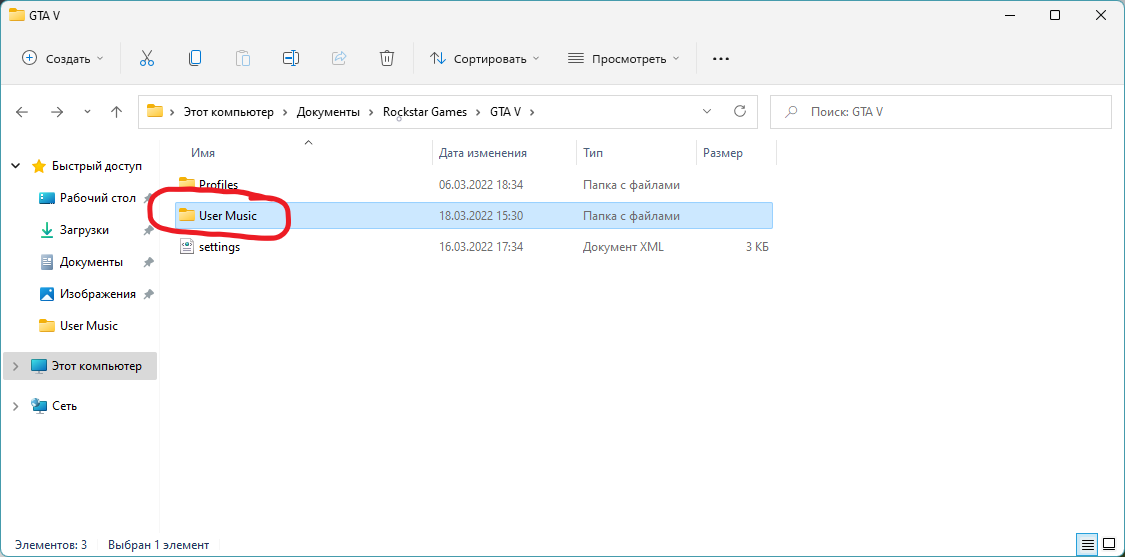Open the recent locations dropdown chevron
The height and width of the screenshot is (557, 1125).
point(87,112)
